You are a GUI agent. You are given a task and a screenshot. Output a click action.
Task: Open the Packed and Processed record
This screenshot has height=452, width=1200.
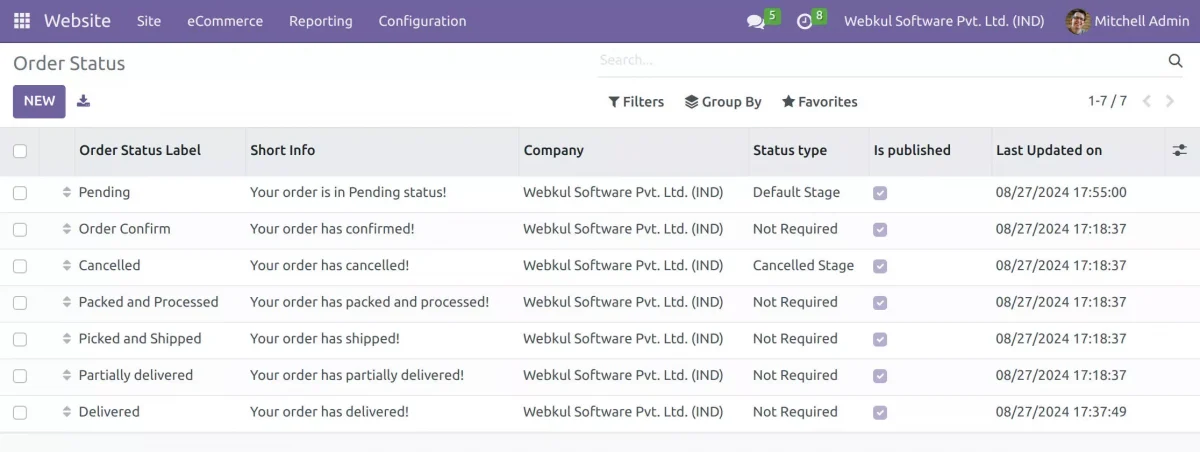[x=148, y=302]
